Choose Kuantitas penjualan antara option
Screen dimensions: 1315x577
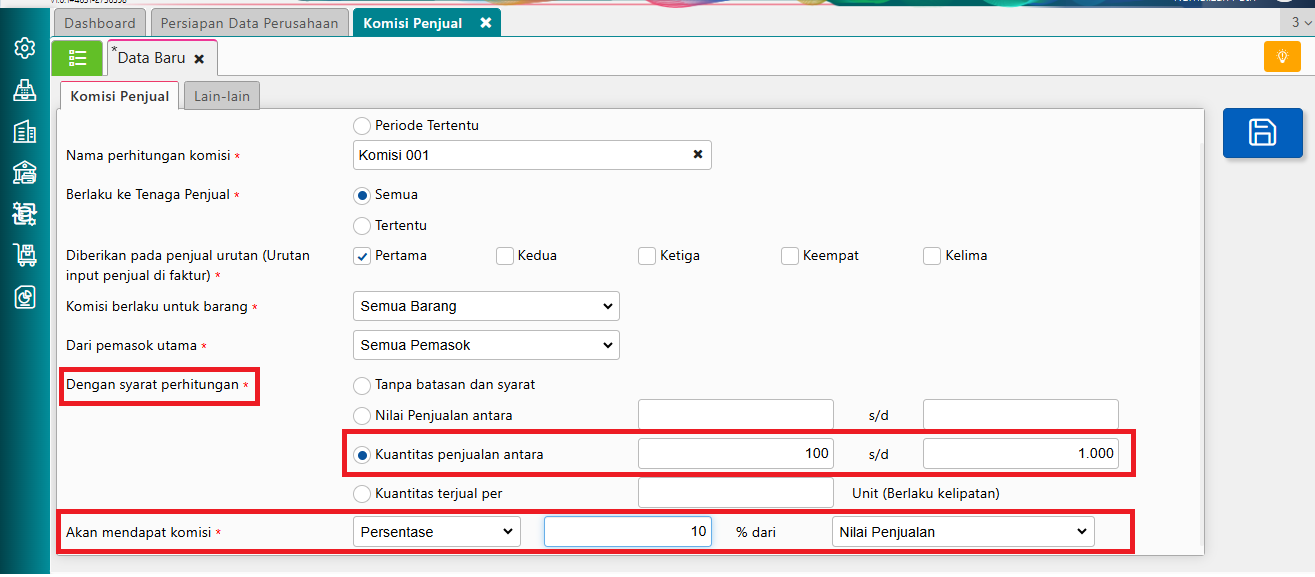coord(362,455)
